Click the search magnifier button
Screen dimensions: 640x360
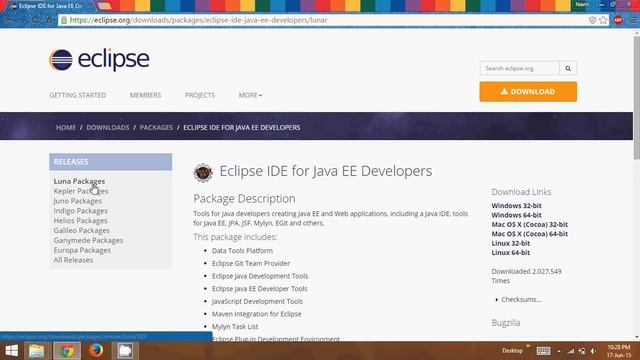[x=568, y=68]
